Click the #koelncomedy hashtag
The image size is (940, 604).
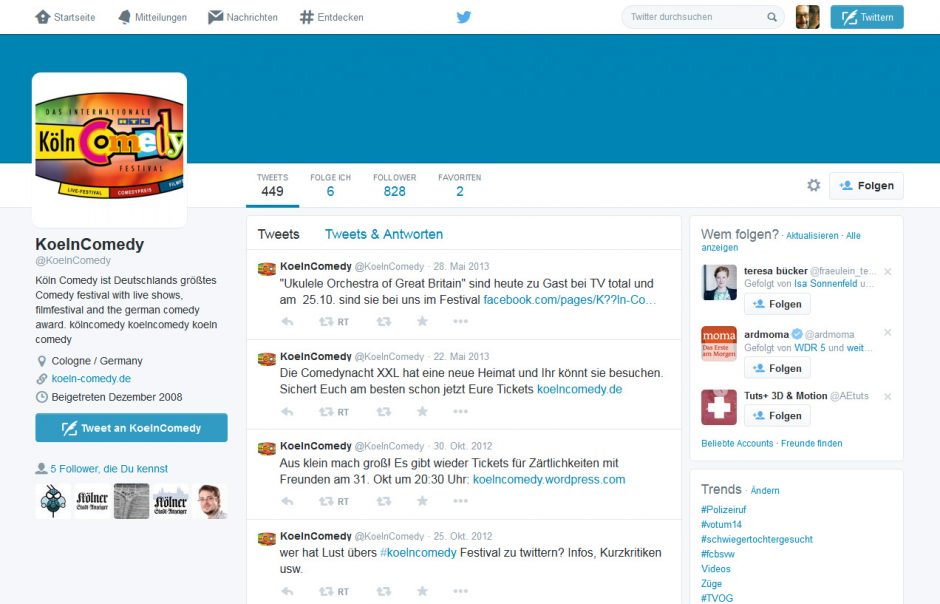(418, 552)
